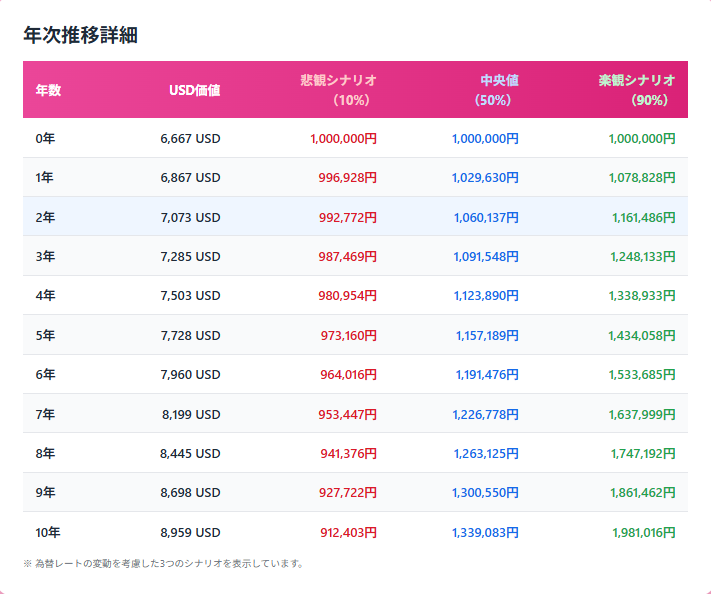Screen dimensions: 711x594
Task: Select the 中央値 (50%) column header
Action: coord(494,90)
